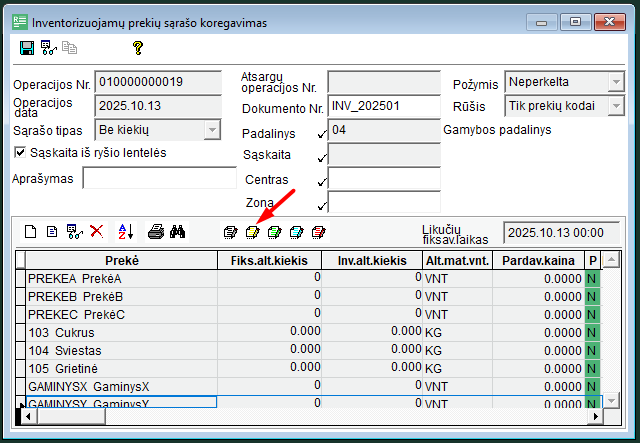This screenshot has height=443, width=640.
Task: Open the Sąrašo tipas dropdown
Action: [211, 129]
